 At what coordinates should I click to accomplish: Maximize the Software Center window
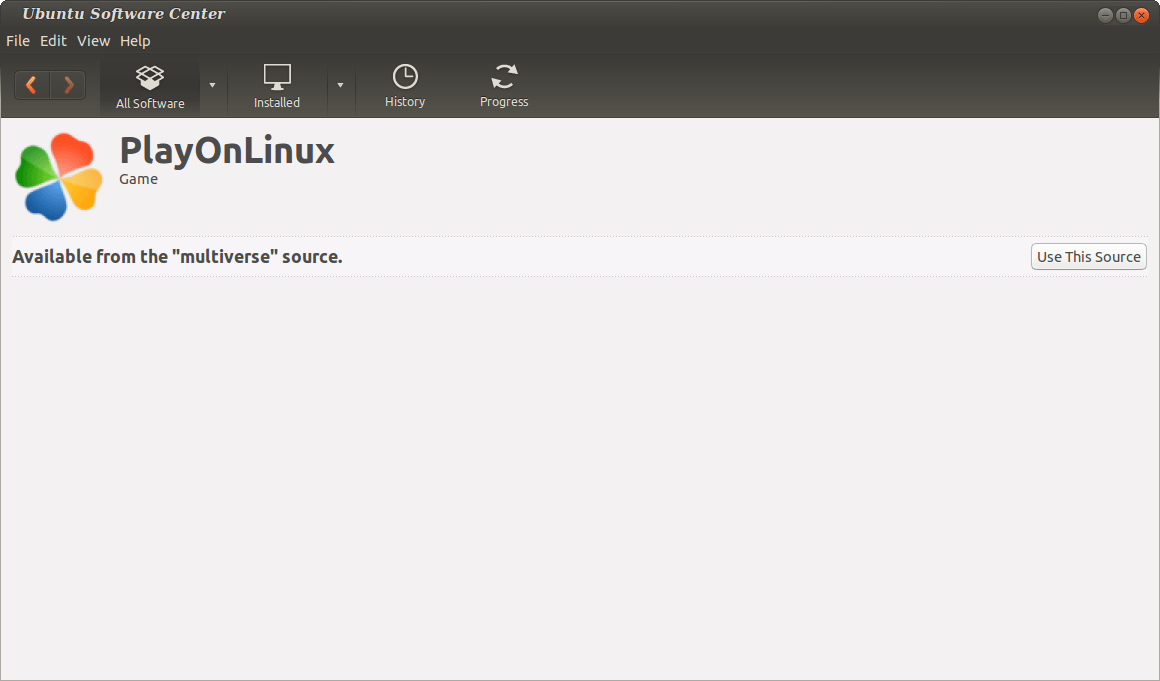1123,15
